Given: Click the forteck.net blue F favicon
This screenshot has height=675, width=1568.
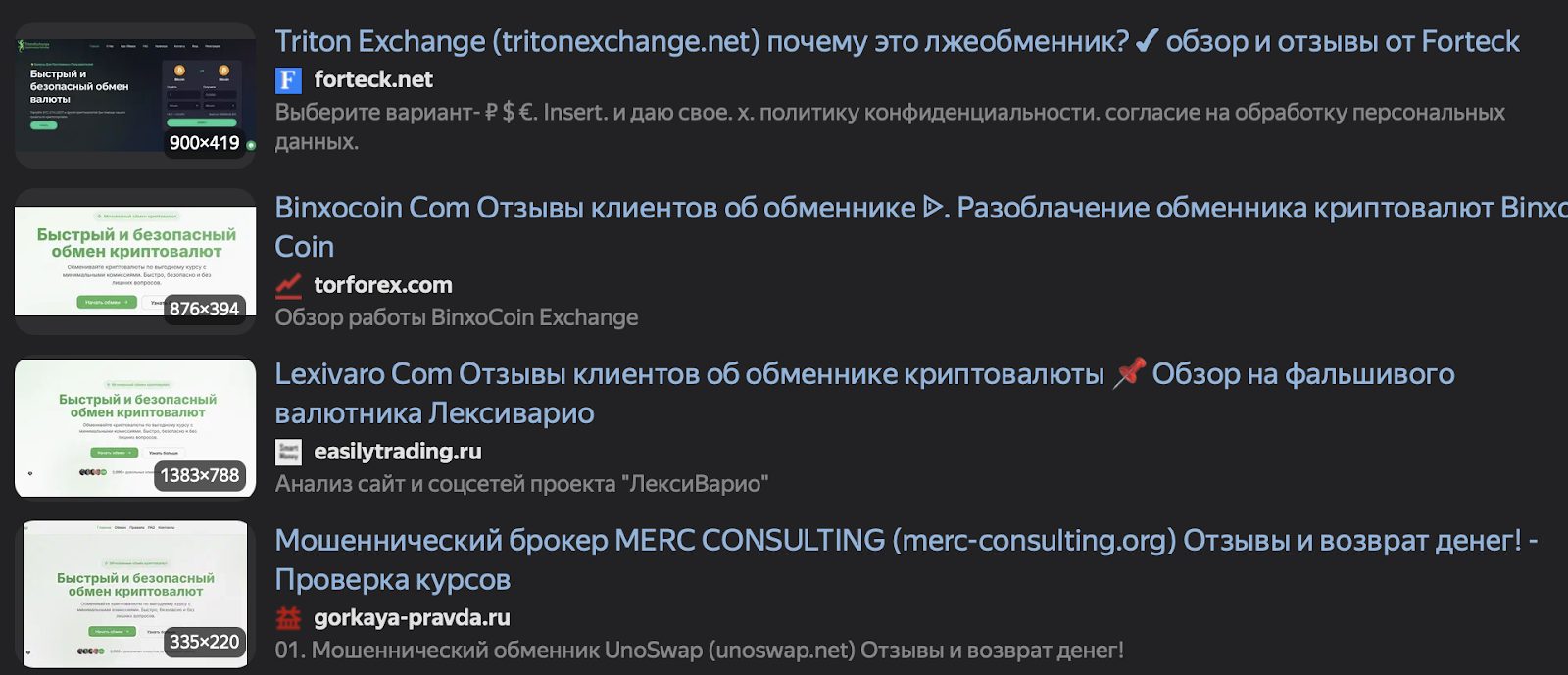Looking at the screenshot, I should pos(288,80).
